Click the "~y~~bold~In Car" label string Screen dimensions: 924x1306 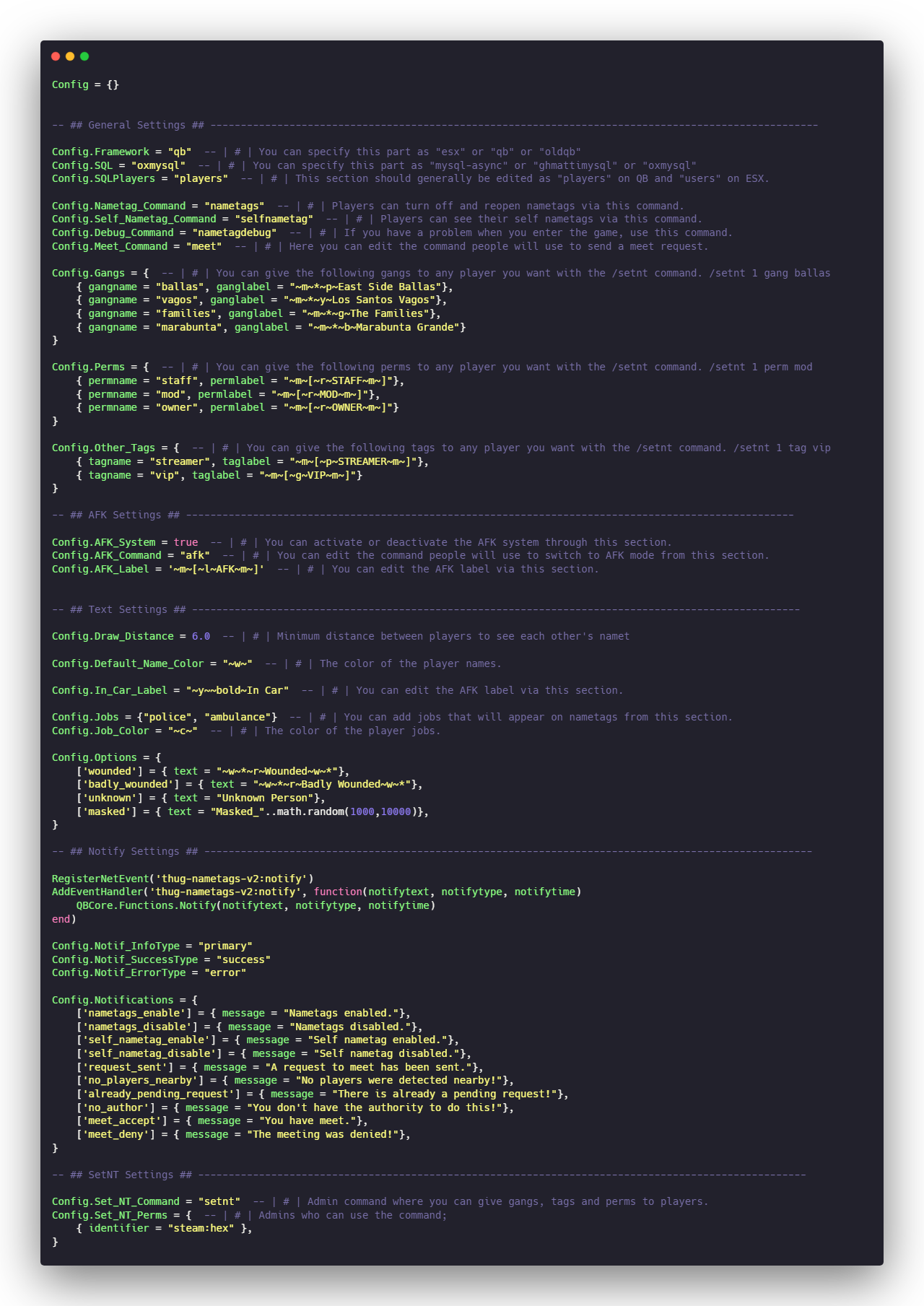[237, 690]
